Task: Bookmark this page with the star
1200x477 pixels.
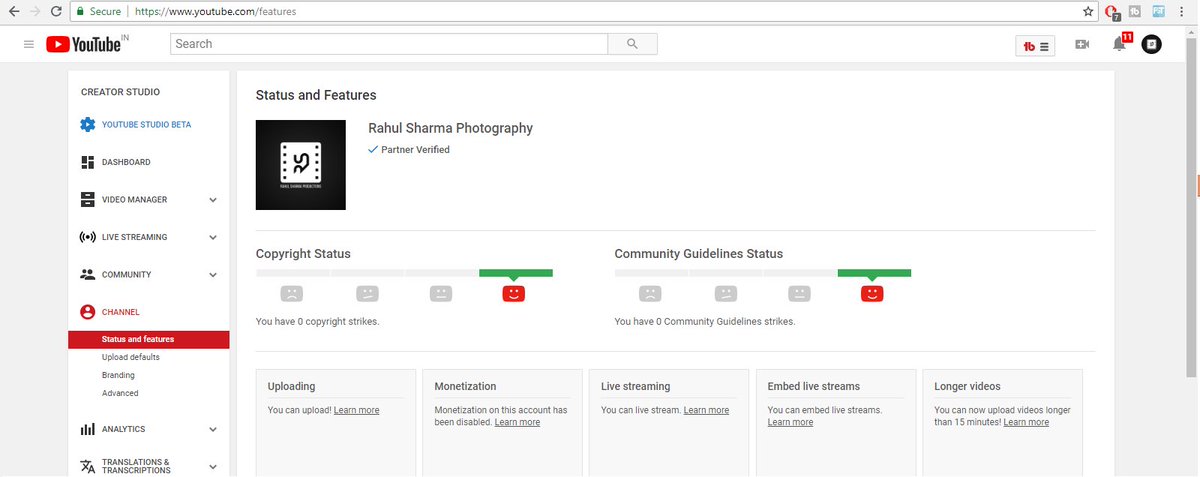Action: pyautogui.click(x=1088, y=11)
